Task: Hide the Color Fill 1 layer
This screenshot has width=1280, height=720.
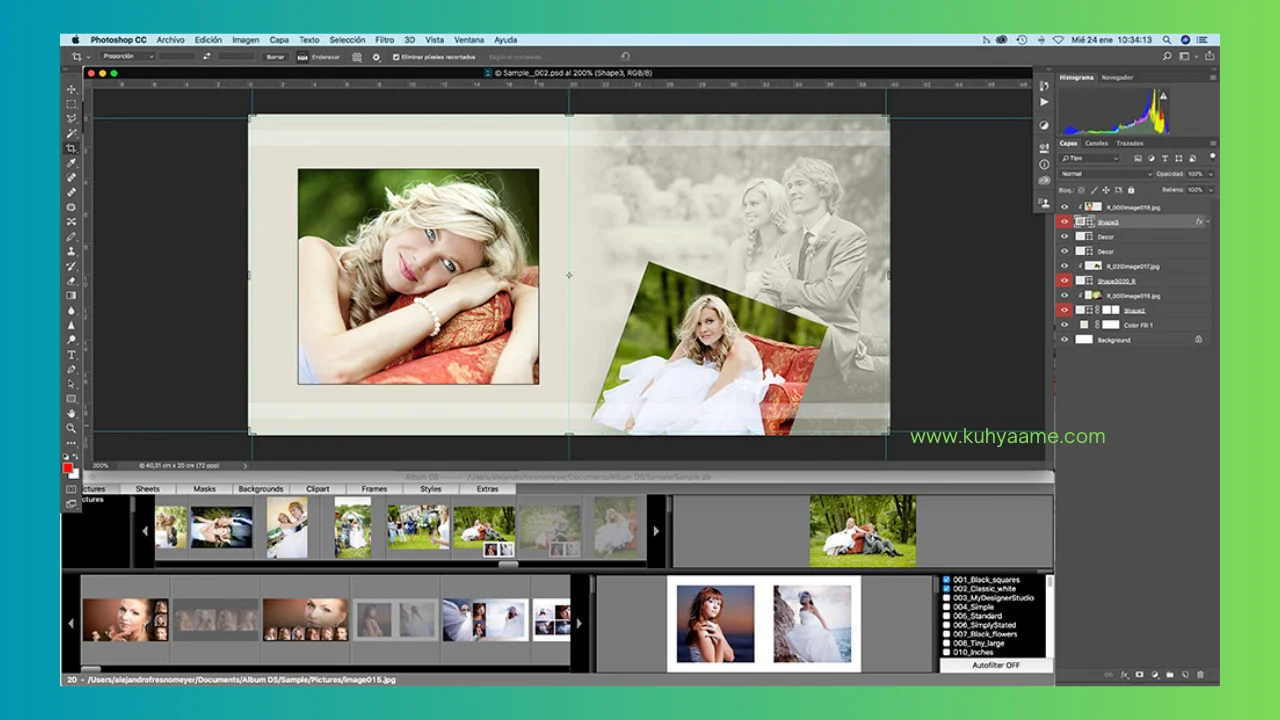Action: click(x=1064, y=325)
